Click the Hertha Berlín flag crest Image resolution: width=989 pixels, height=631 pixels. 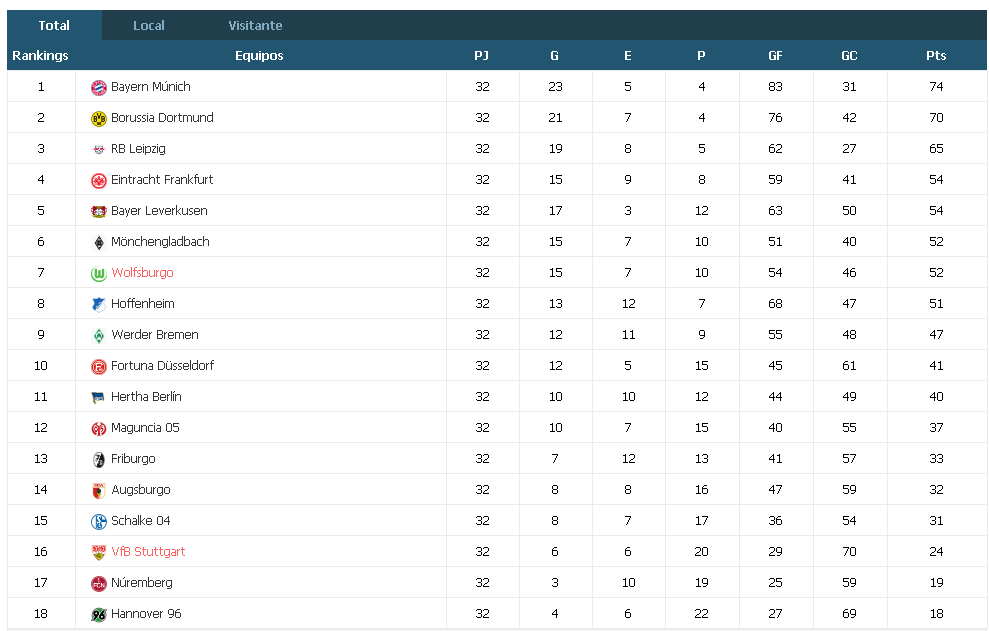(x=98, y=397)
